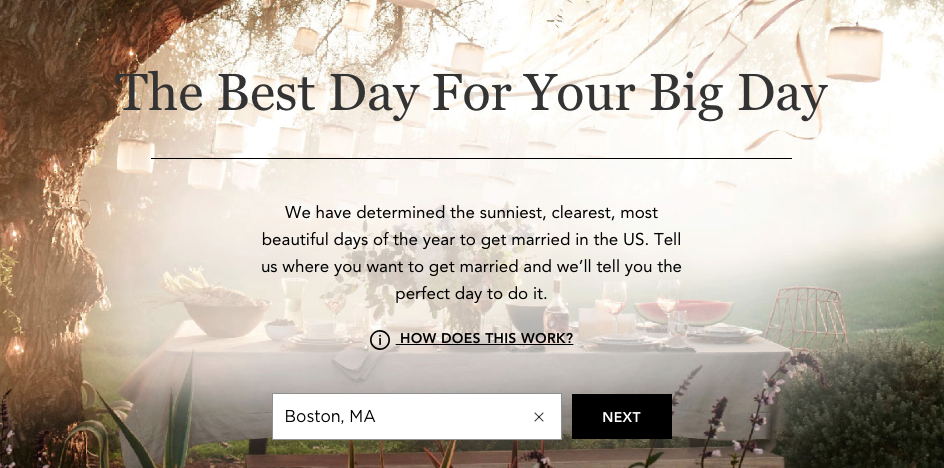The width and height of the screenshot is (944, 468).
Task: Click the pink wire chair
Action: pos(807,319)
